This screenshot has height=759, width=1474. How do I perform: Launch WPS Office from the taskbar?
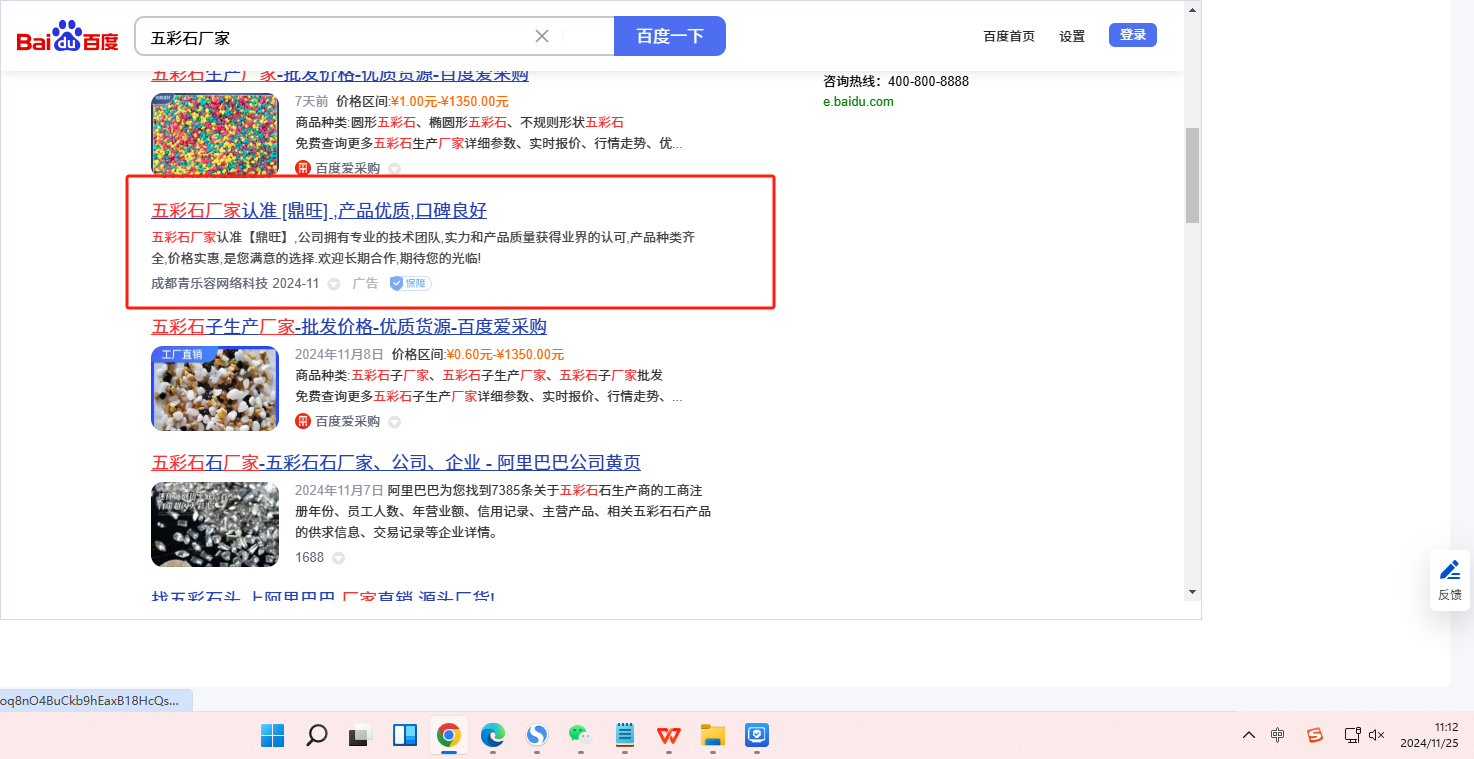[668, 736]
